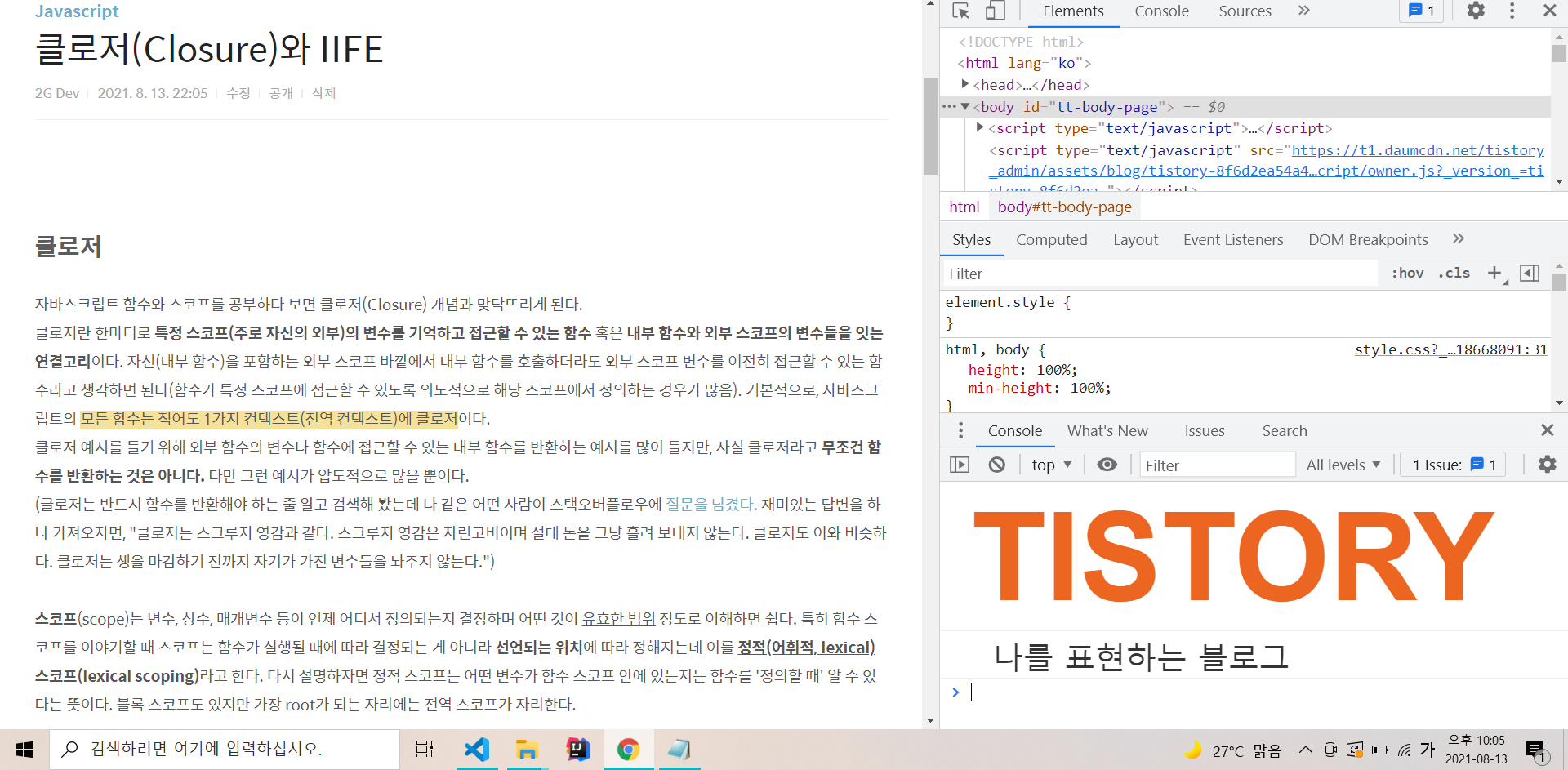Open the Issues drawer tab
Image resolution: width=1568 pixels, height=770 pixels.
point(1205,431)
